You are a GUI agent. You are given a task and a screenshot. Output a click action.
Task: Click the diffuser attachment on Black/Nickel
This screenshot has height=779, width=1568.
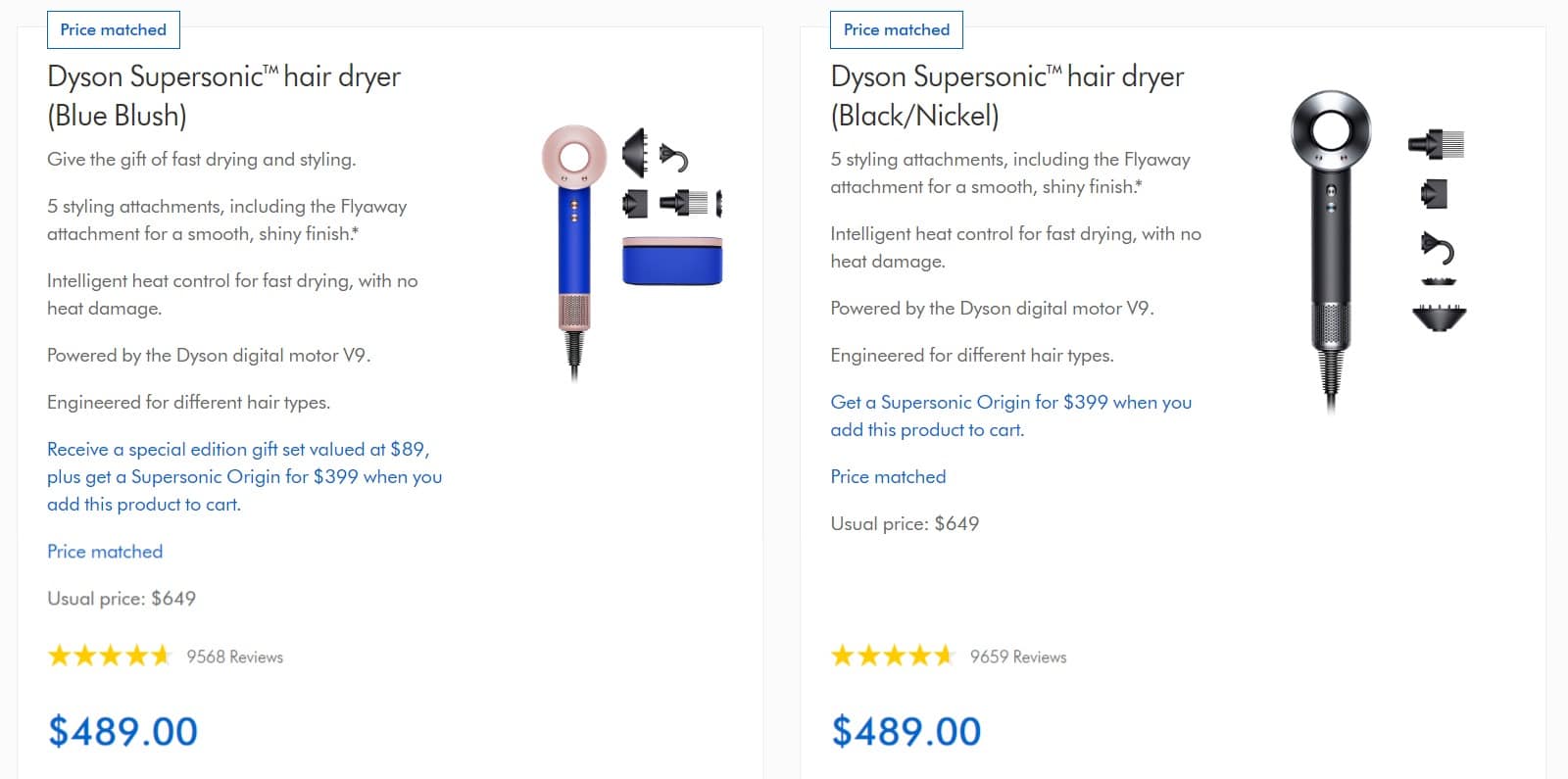click(1439, 317)
